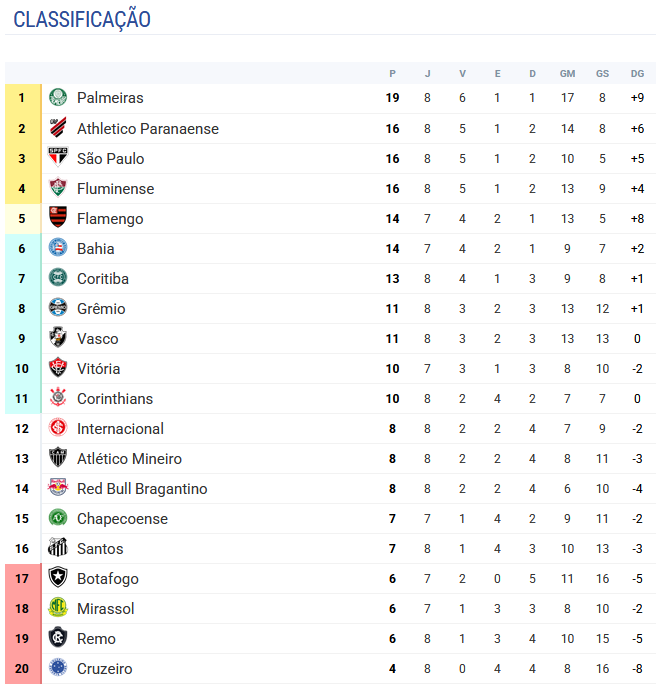This screenshot has width=656, height=685.
Task: Click the Botafogo club crest icon
Action: point(58,578)
